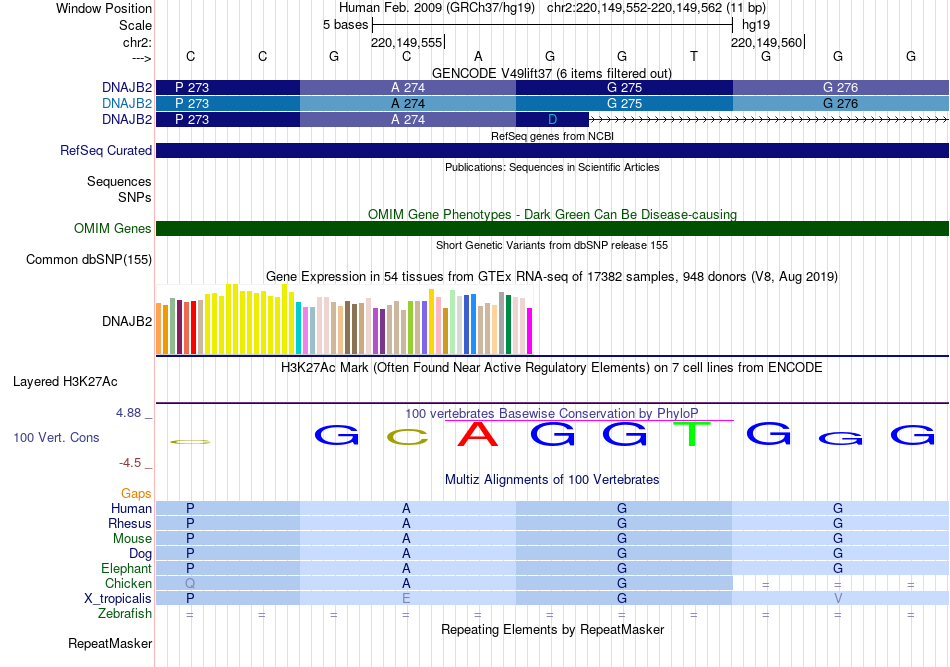Image resolution: width=950 pixels, height=667 pixels.
Task: Click the RepeatMasker track label
Action: tap(110, 643)
